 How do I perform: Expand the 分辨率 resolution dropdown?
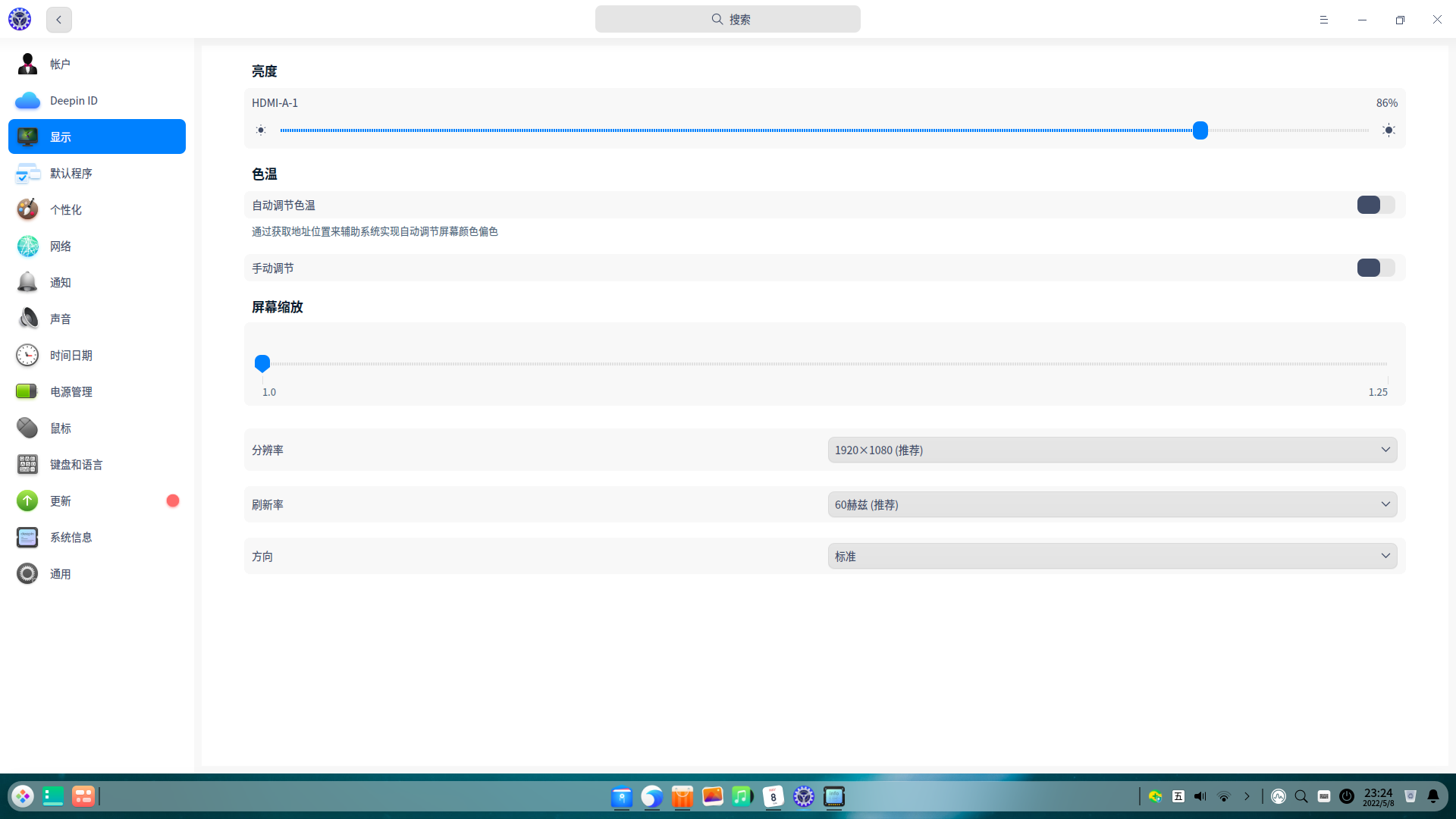click(1112, 450)
